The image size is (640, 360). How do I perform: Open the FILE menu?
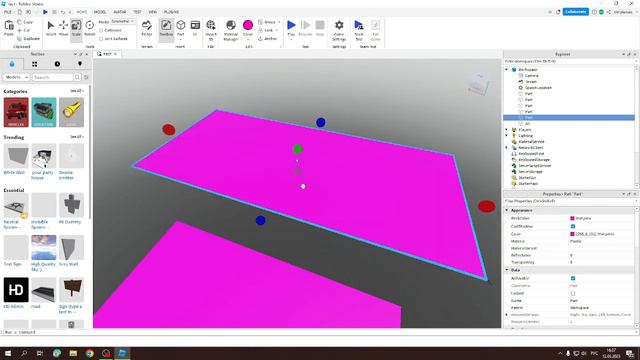pyautogui.click(x=7, y=12)
